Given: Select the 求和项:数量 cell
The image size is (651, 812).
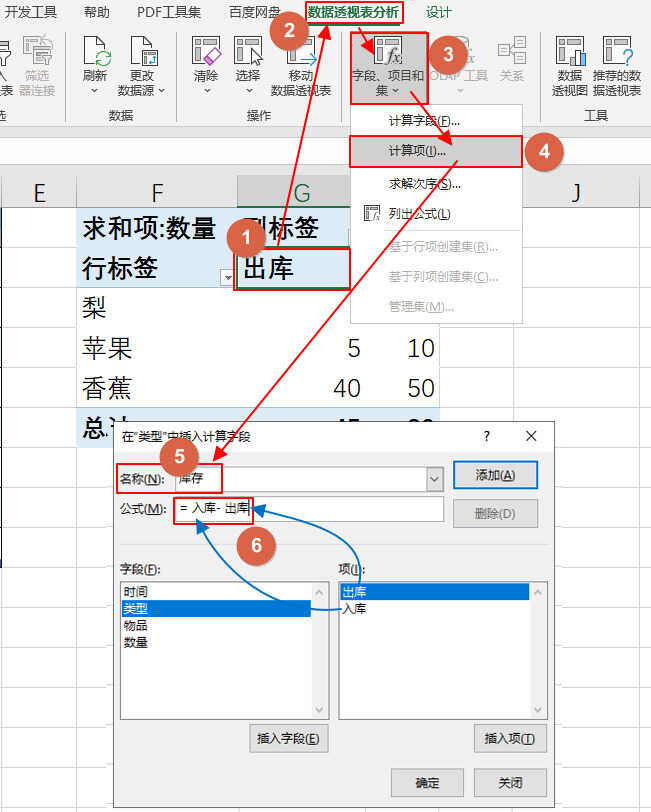Looking at the screenshot, I should click(x=157, y=228).
